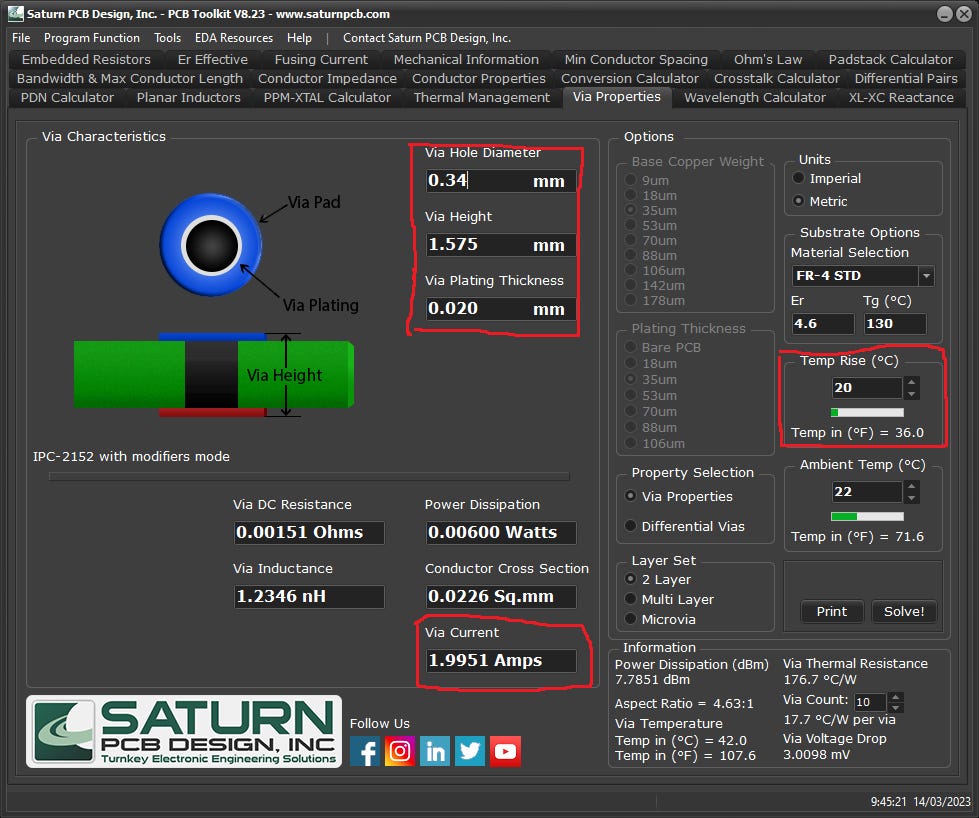Close the PCB Toolkit window

click(x=964, y=14)
